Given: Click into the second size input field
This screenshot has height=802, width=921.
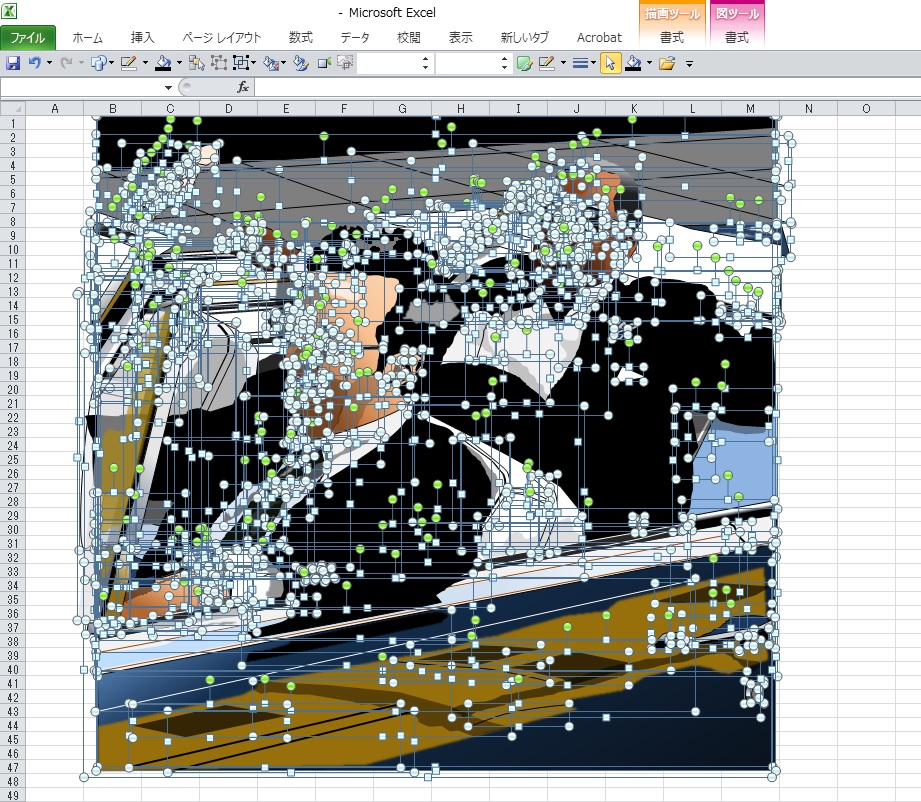Looking at the screenshot, I should coord(468,63).
